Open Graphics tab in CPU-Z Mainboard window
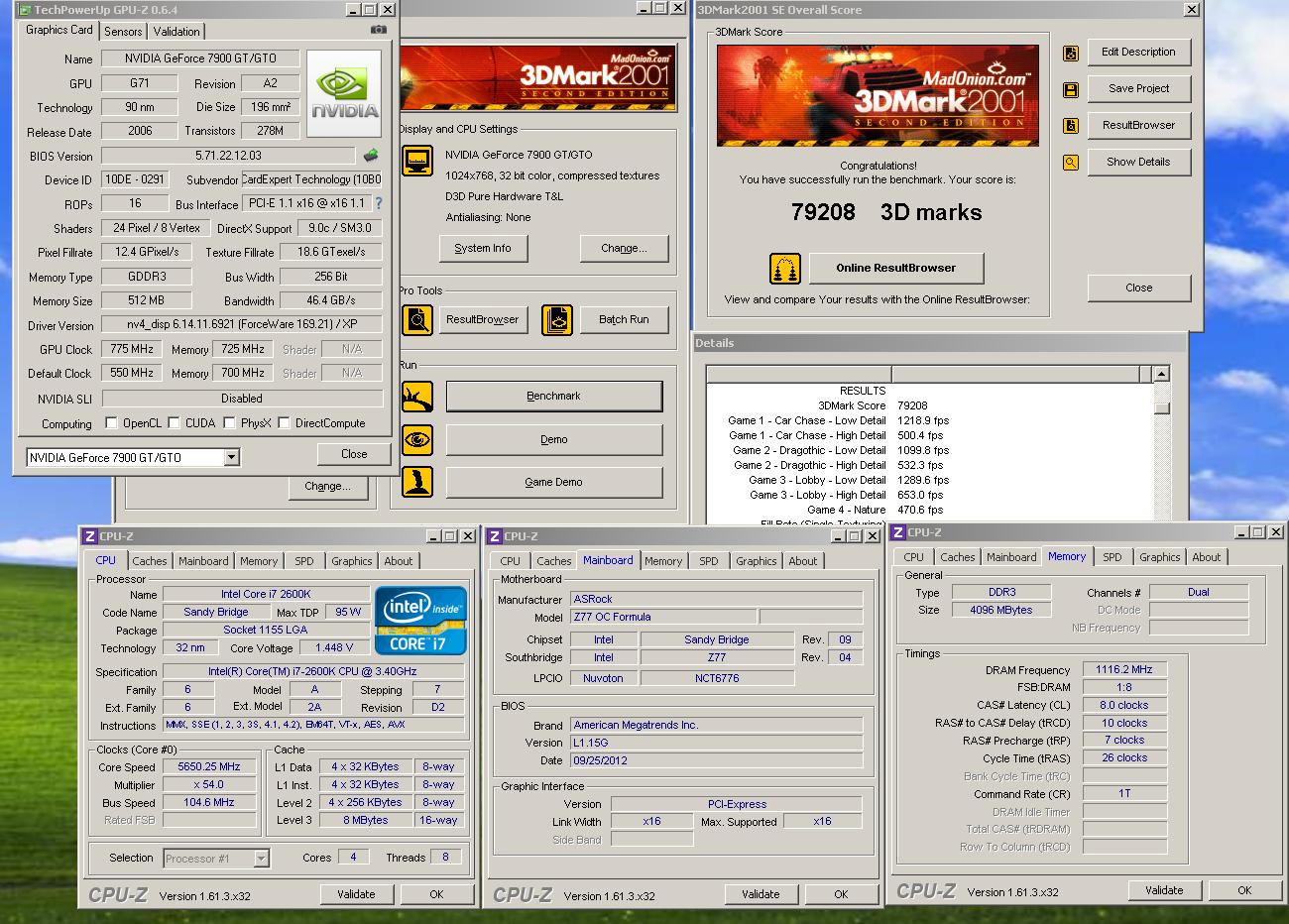The image size is (1289, 924). (757, 561)
